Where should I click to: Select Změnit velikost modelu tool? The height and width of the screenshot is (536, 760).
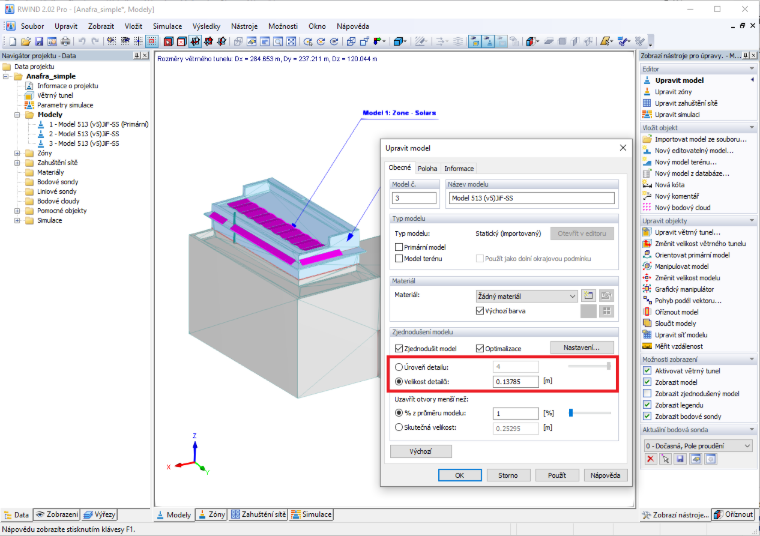point(687,278)
